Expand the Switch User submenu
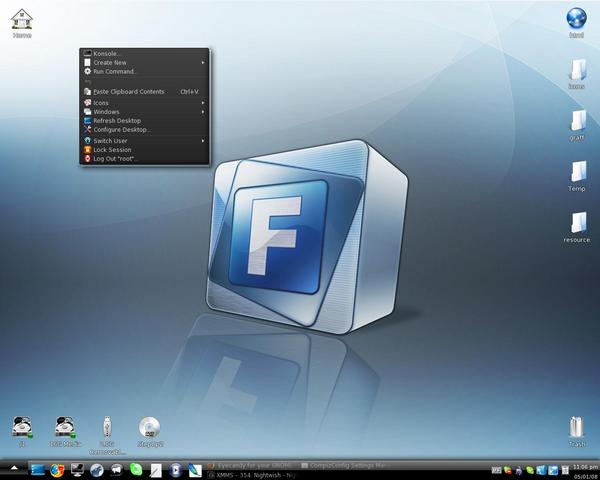 (145, 140)
